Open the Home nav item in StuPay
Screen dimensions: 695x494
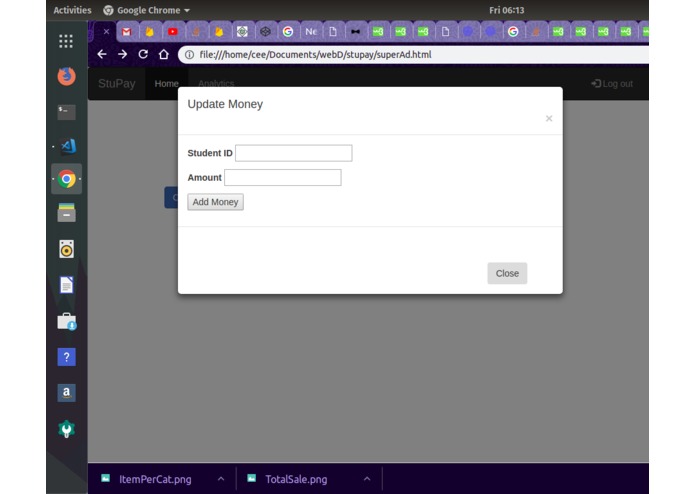click(x=166, y=84)
